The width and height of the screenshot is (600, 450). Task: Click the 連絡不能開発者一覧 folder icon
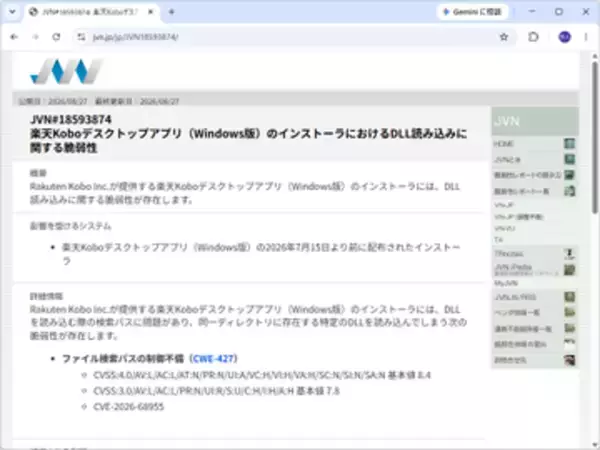(569, 328)
